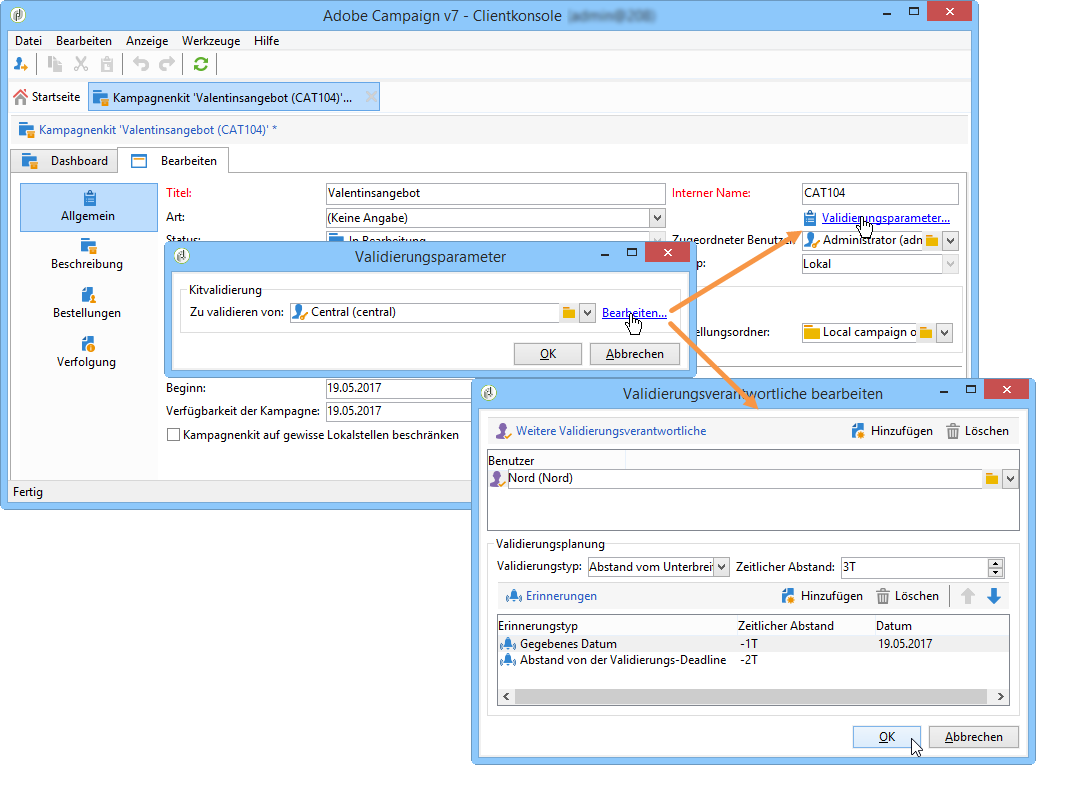Click the Zu validieren von Central field

pyautogui.click(x=425, y=313)
